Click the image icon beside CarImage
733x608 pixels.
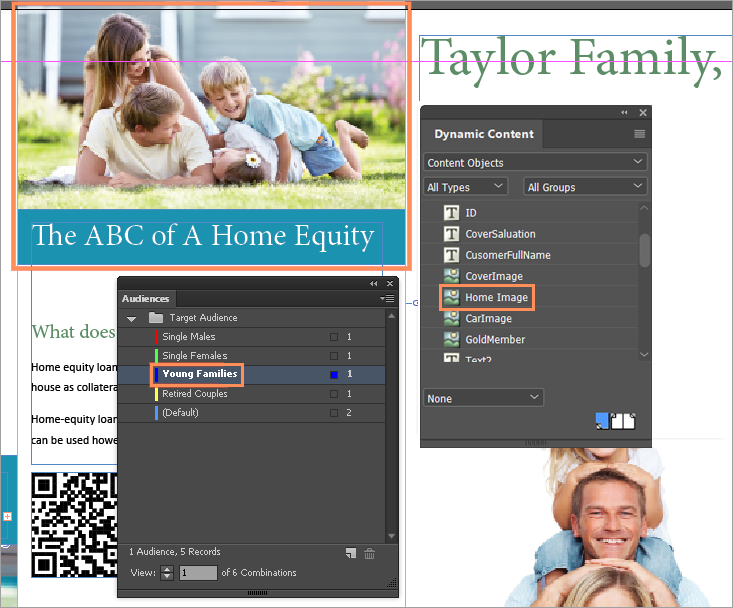[x=451, y=318]
